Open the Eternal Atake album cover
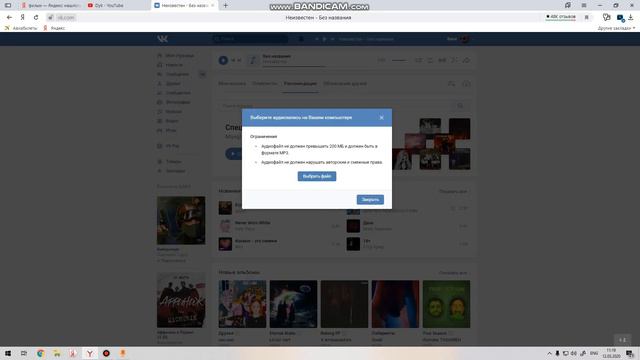640x360 pixels. pyautogui.click(x=293, y=304)
